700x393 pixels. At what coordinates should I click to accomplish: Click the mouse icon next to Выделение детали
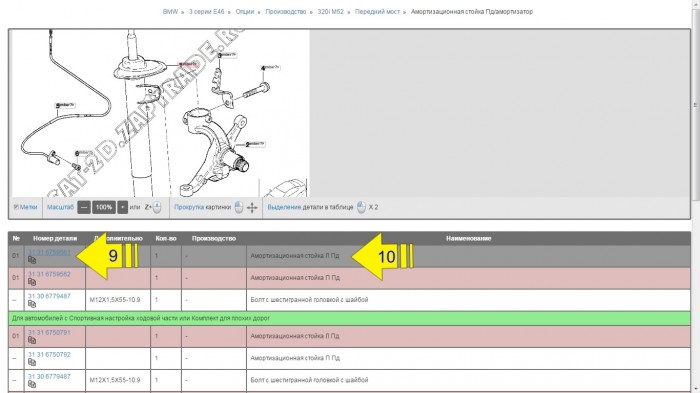(361, 207)
